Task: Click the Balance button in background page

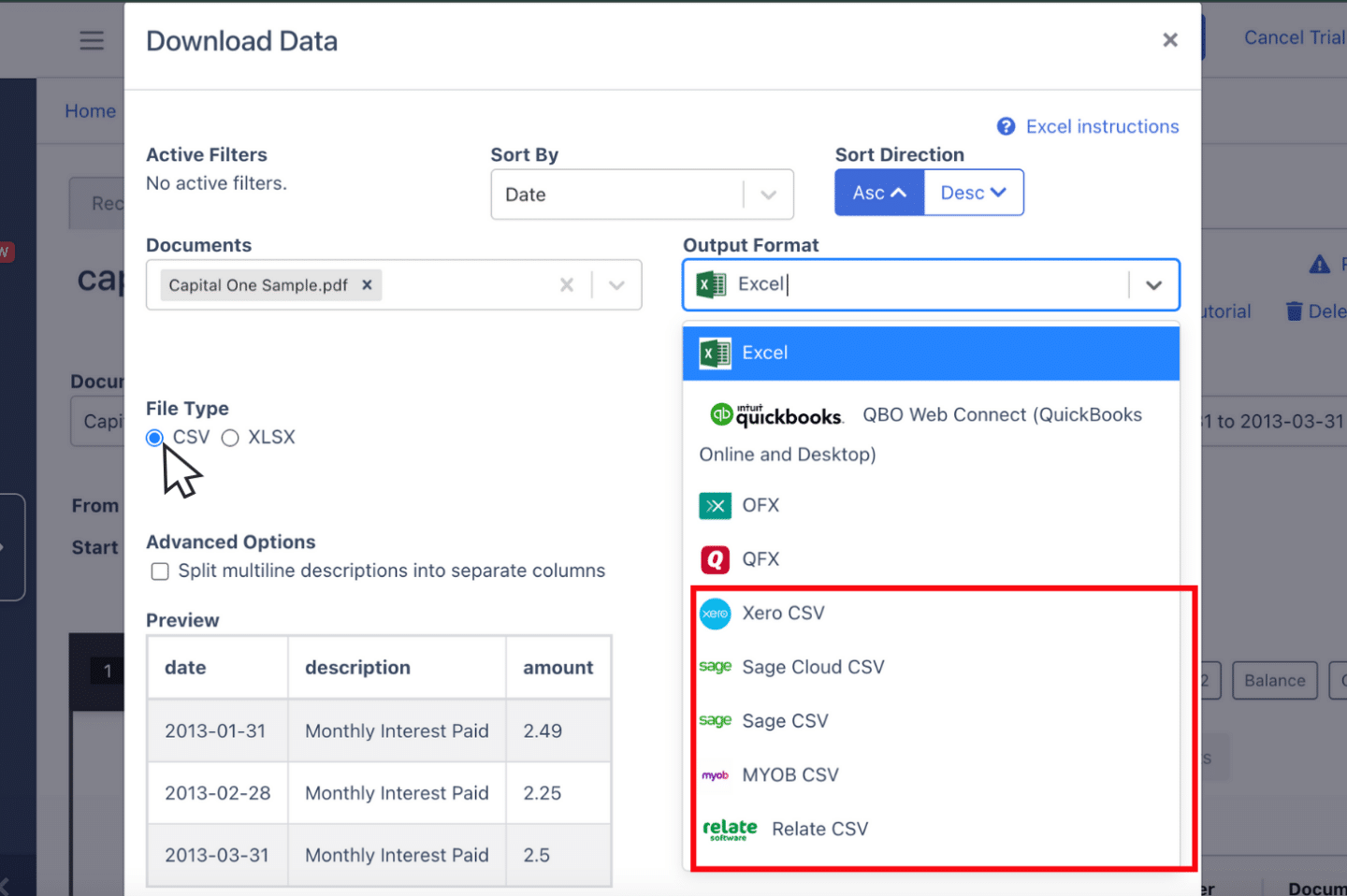Action: 1274,681
